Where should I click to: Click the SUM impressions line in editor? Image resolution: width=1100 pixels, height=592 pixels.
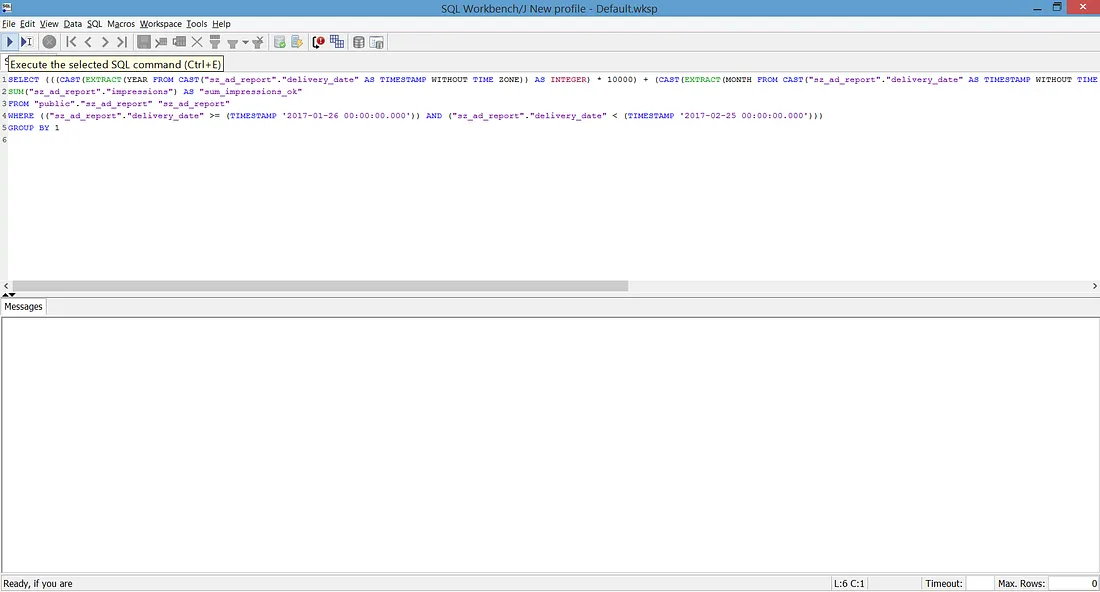(x=155, y=92)
